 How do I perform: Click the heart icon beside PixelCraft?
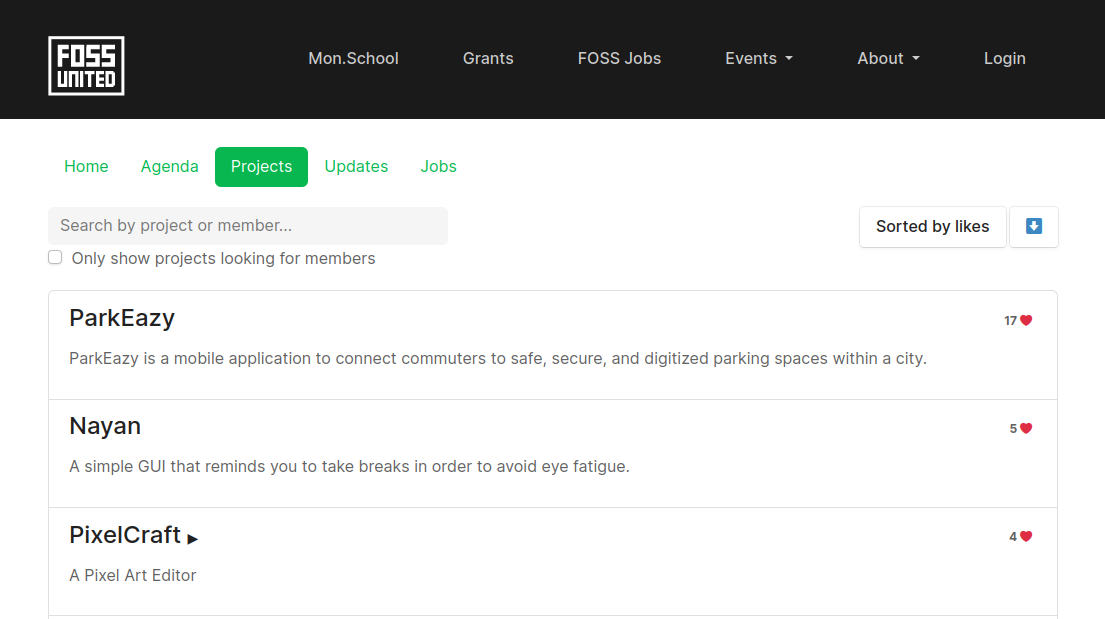[x=1027, y=536]
